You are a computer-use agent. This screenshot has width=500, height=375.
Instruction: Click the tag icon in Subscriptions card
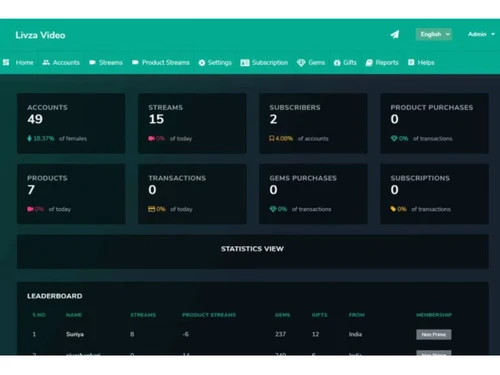[x=393, y=209]
